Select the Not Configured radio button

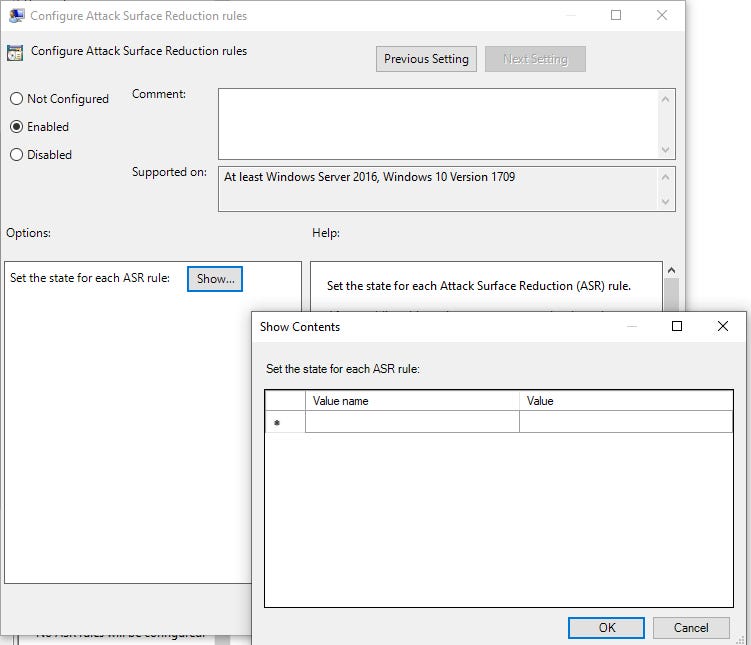click(16, 99)
